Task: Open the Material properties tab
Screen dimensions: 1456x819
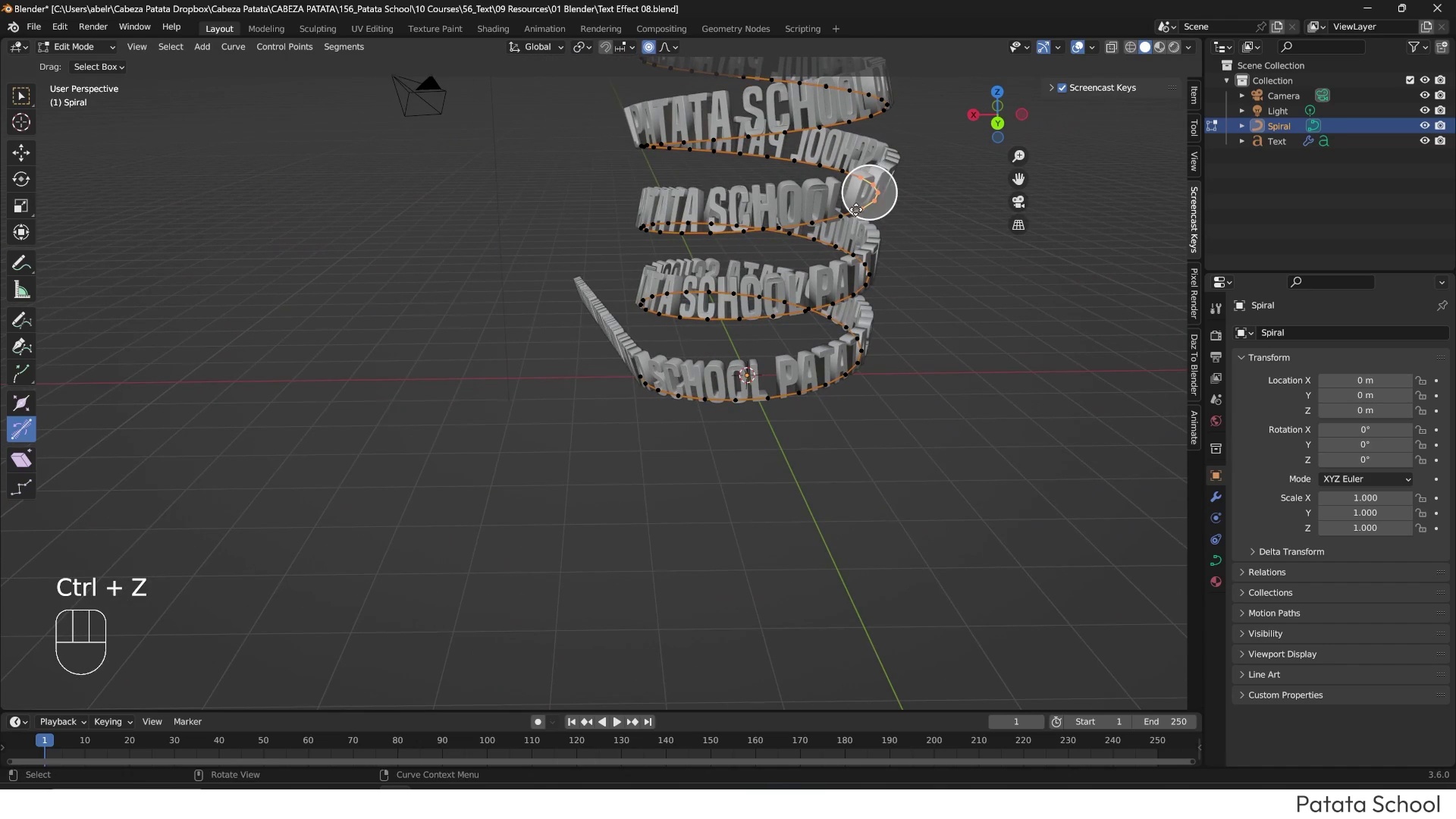Action: 1216,582
